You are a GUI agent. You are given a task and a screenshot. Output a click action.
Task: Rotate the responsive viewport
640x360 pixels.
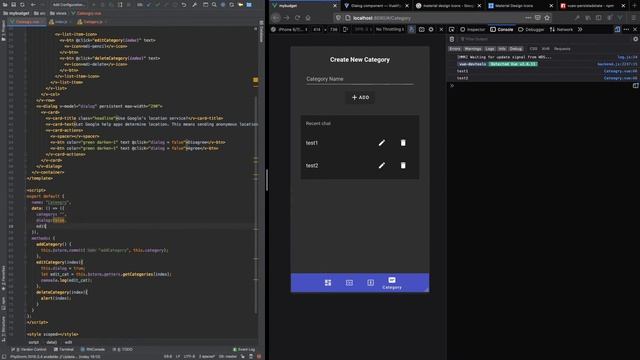346,29
